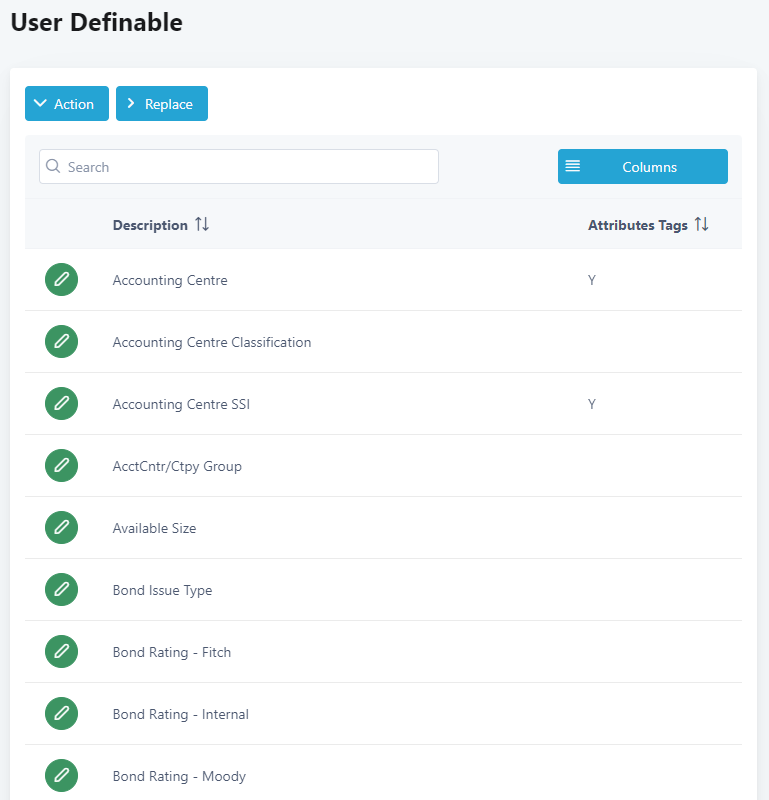This screenshot has width=769, height=800.
Task: Open the Columns chooser
Action: [642, 167]
